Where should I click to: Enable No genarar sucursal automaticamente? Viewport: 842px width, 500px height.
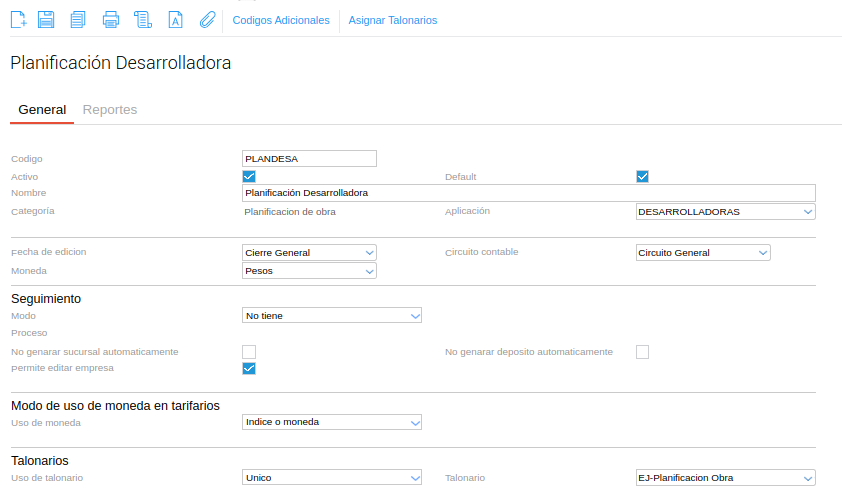pyautogui.click(x=249, y=351)
